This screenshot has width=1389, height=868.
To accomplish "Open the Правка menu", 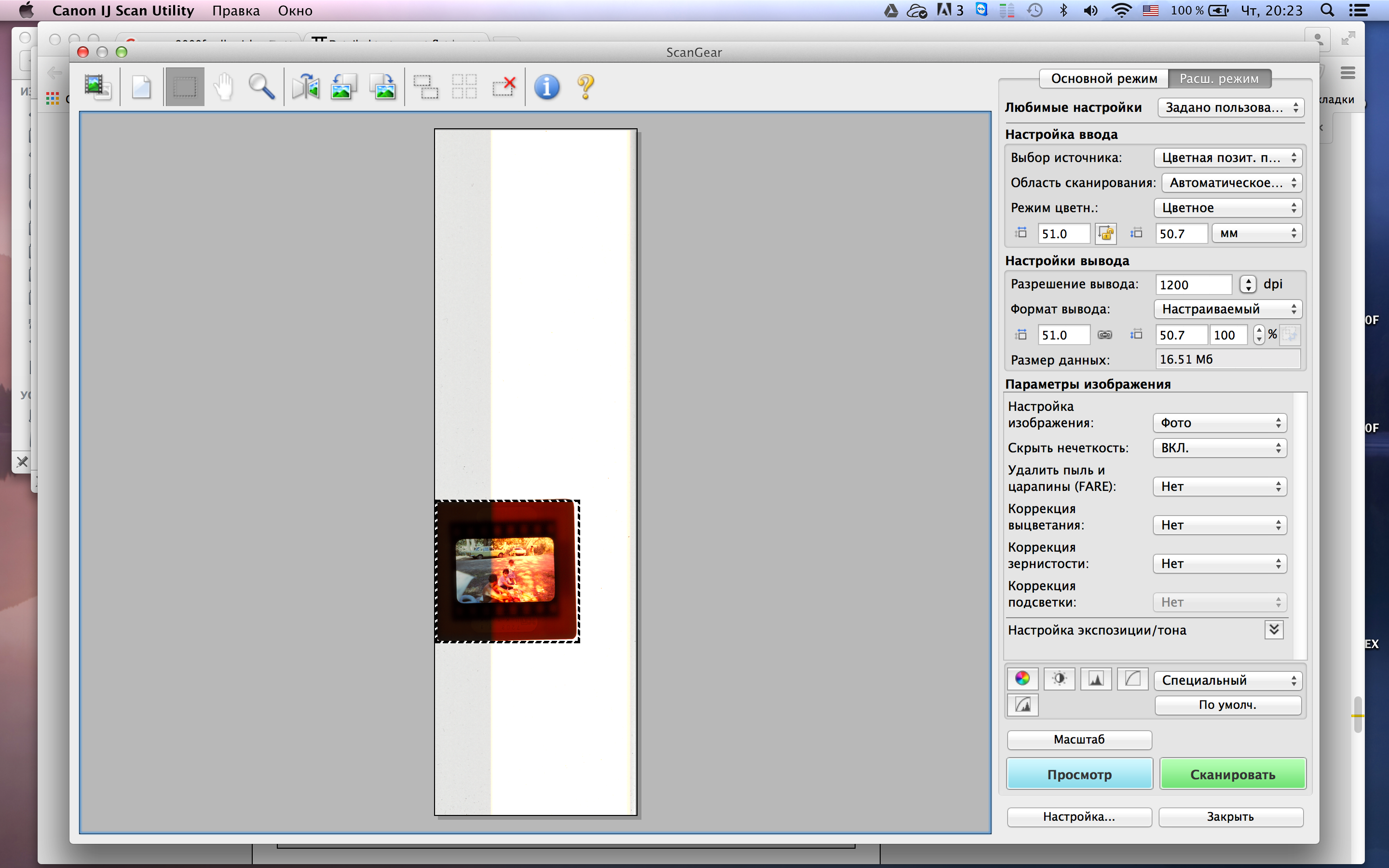I will click(x=236, y=10).
